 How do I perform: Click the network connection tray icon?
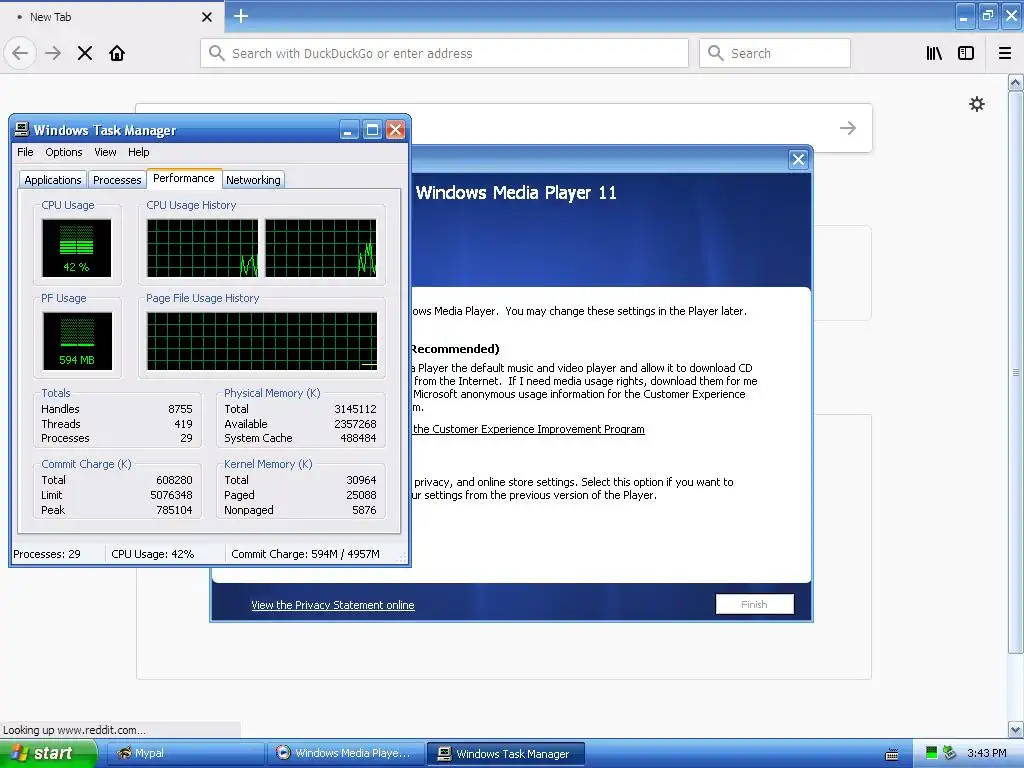(950, 753)
